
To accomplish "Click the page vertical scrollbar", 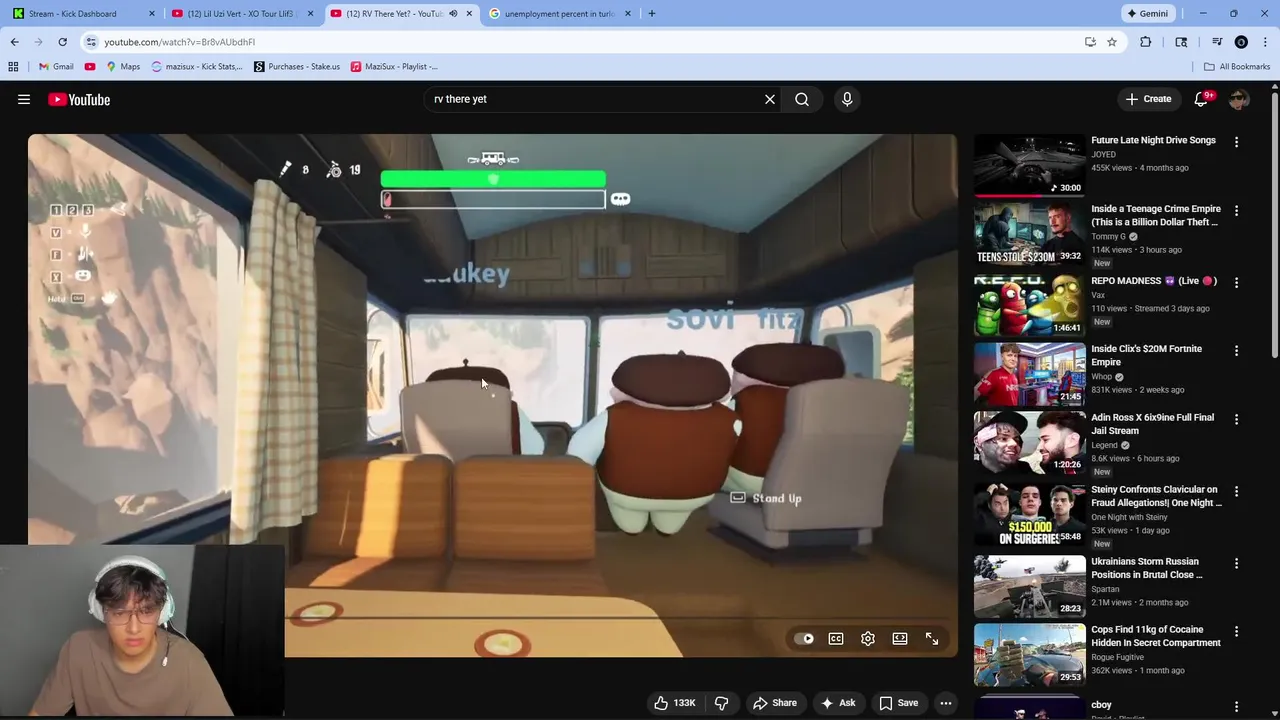I will tap(1274, 225).
